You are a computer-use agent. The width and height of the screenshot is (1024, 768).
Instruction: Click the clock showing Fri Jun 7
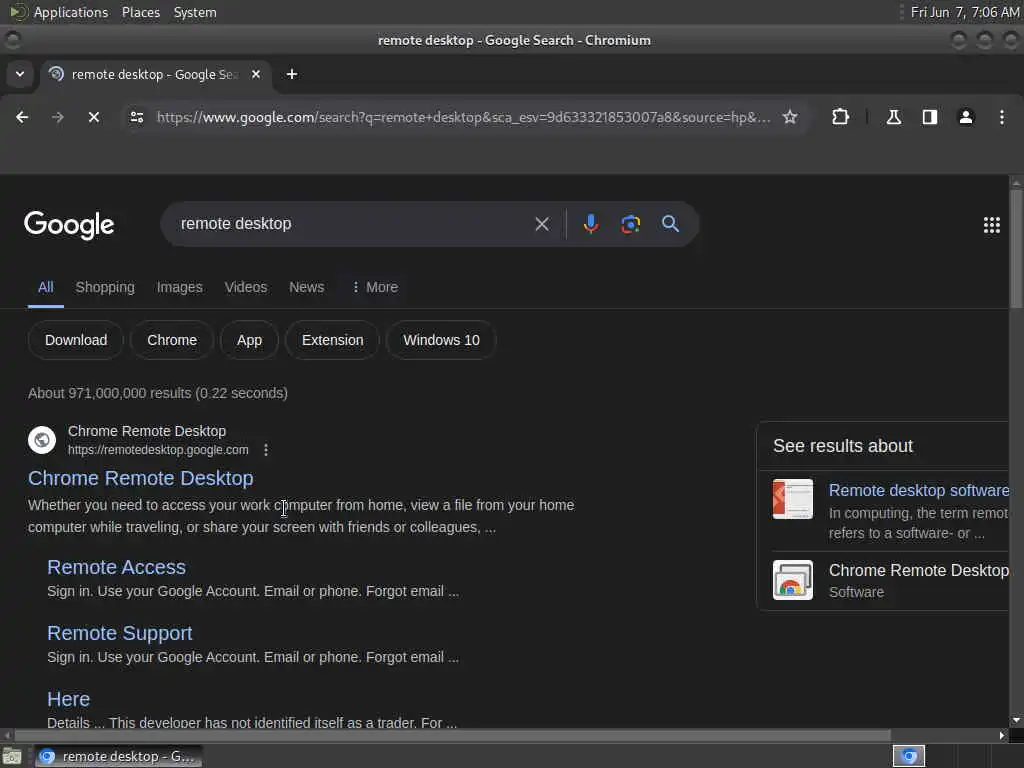coord(965,12)
